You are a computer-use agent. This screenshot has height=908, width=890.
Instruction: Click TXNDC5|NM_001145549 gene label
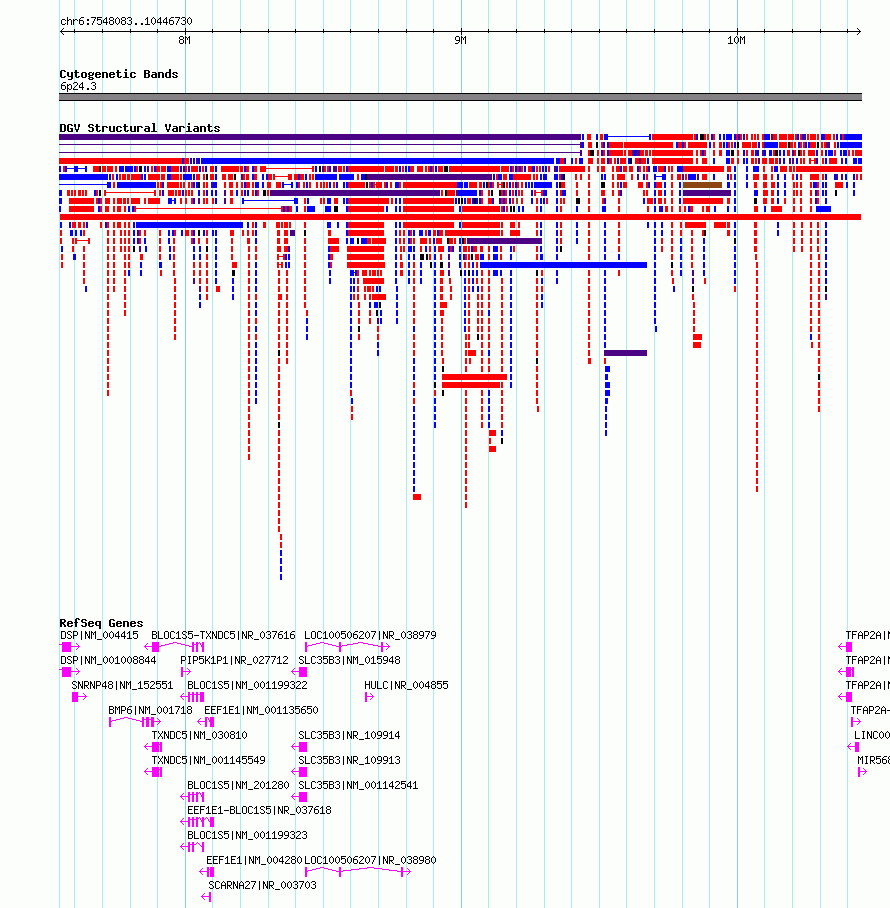pyautogui.click(x=208, y=760)
